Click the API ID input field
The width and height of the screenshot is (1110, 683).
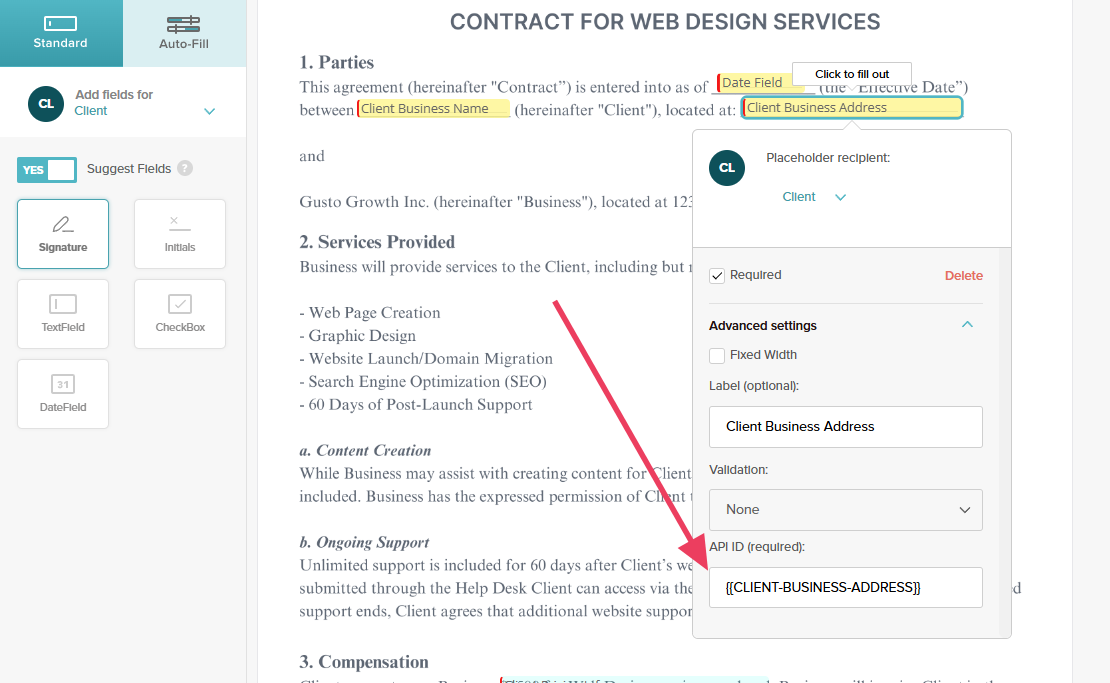point(846,587)
